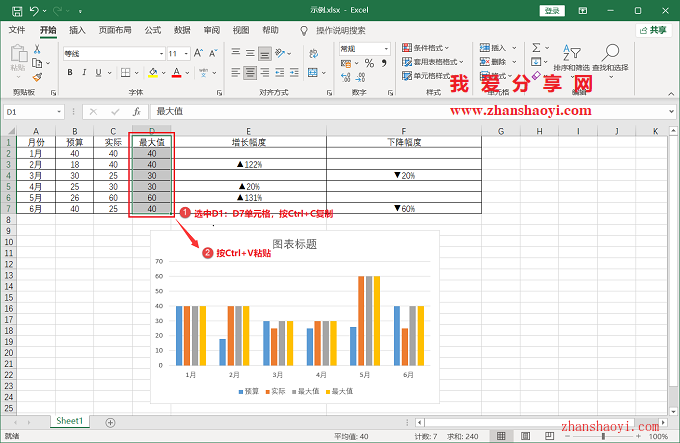This screenshot has height=443, width=680.
Task: Click the vertical scrollbar down arrow
Action: click(x=673, y=411)
